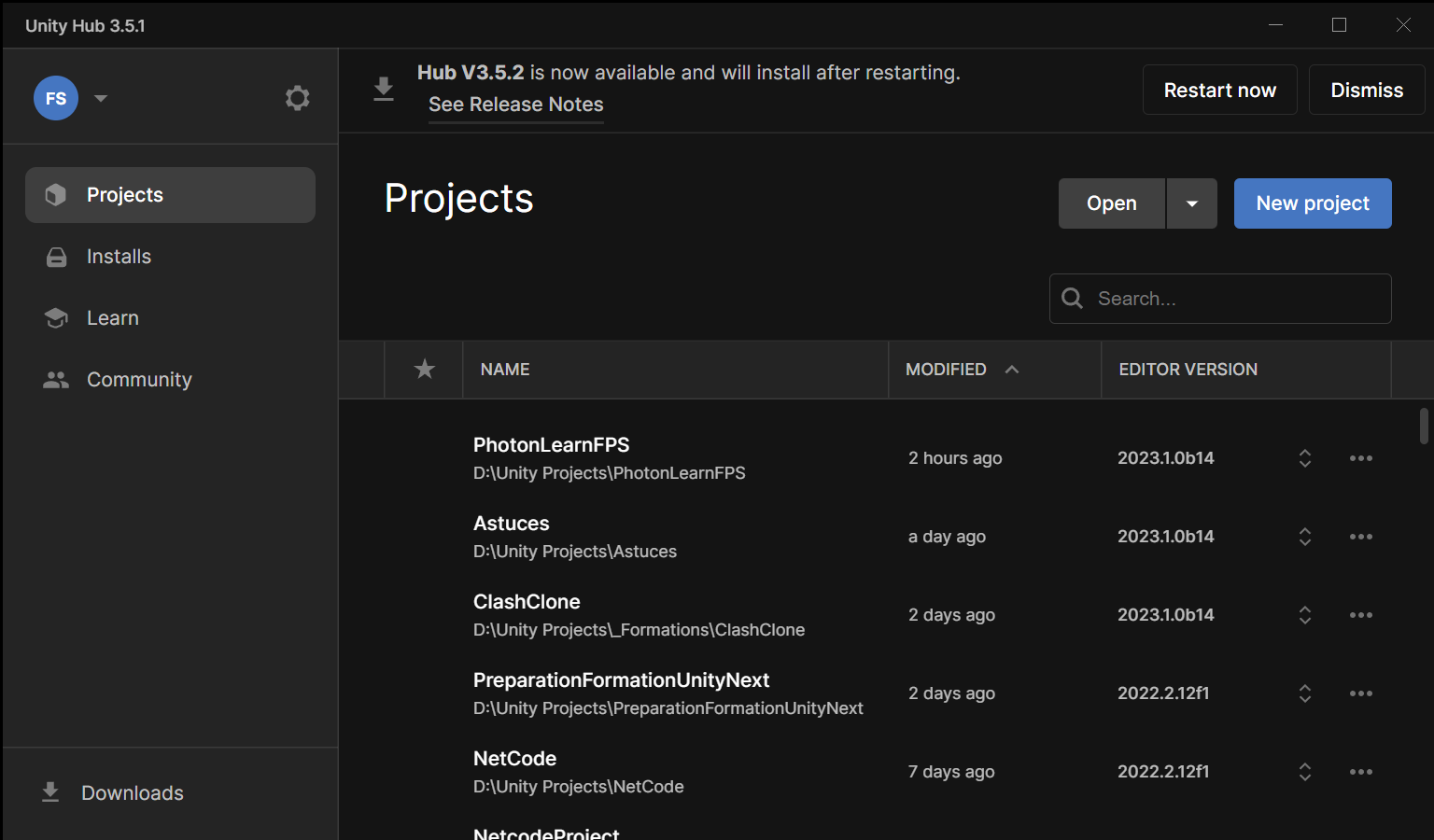Change editor version for Astuces
1434x840 pixels.
point(1305,537)
